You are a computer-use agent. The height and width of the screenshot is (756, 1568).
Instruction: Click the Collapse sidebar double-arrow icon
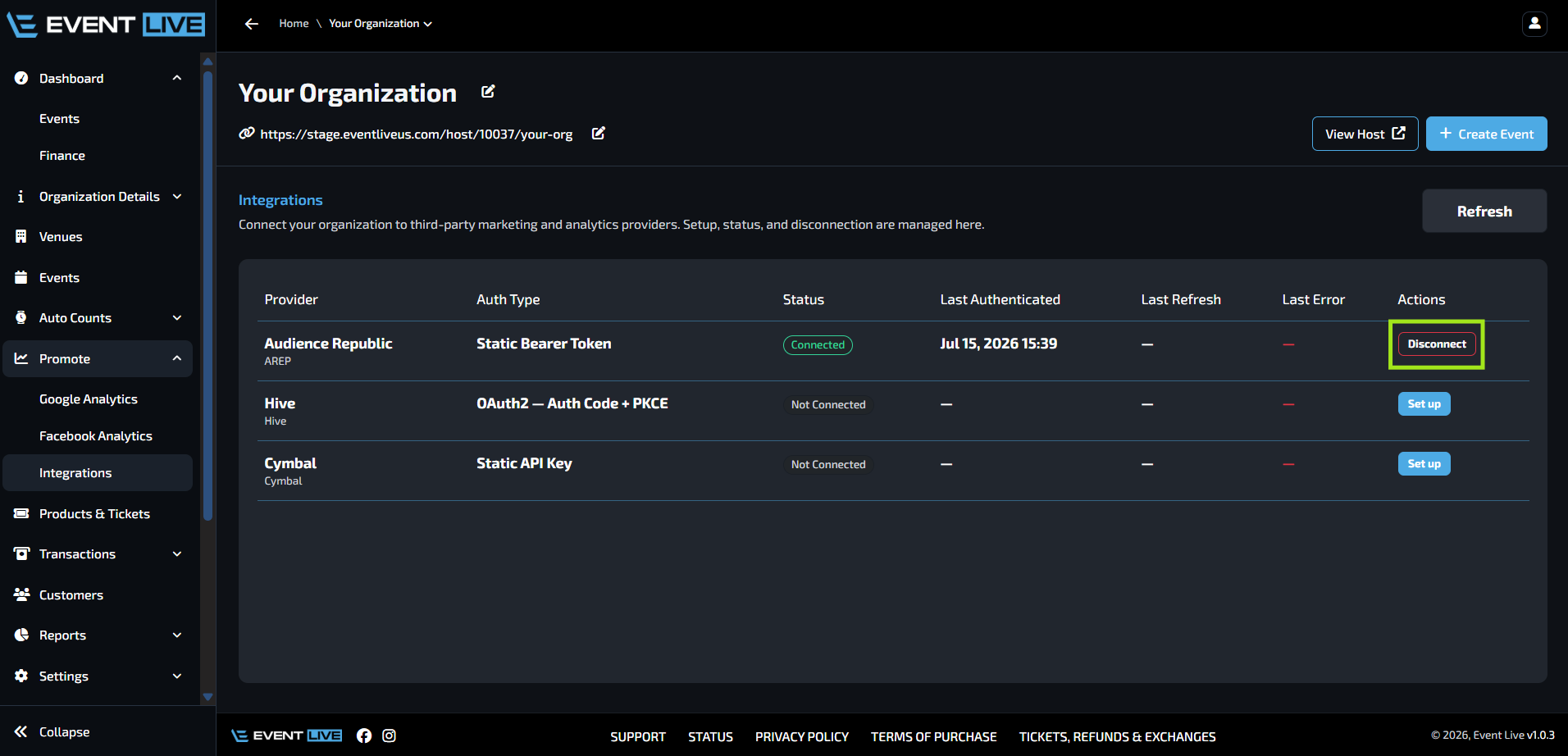pyautogui.click(x=21, y=731)
